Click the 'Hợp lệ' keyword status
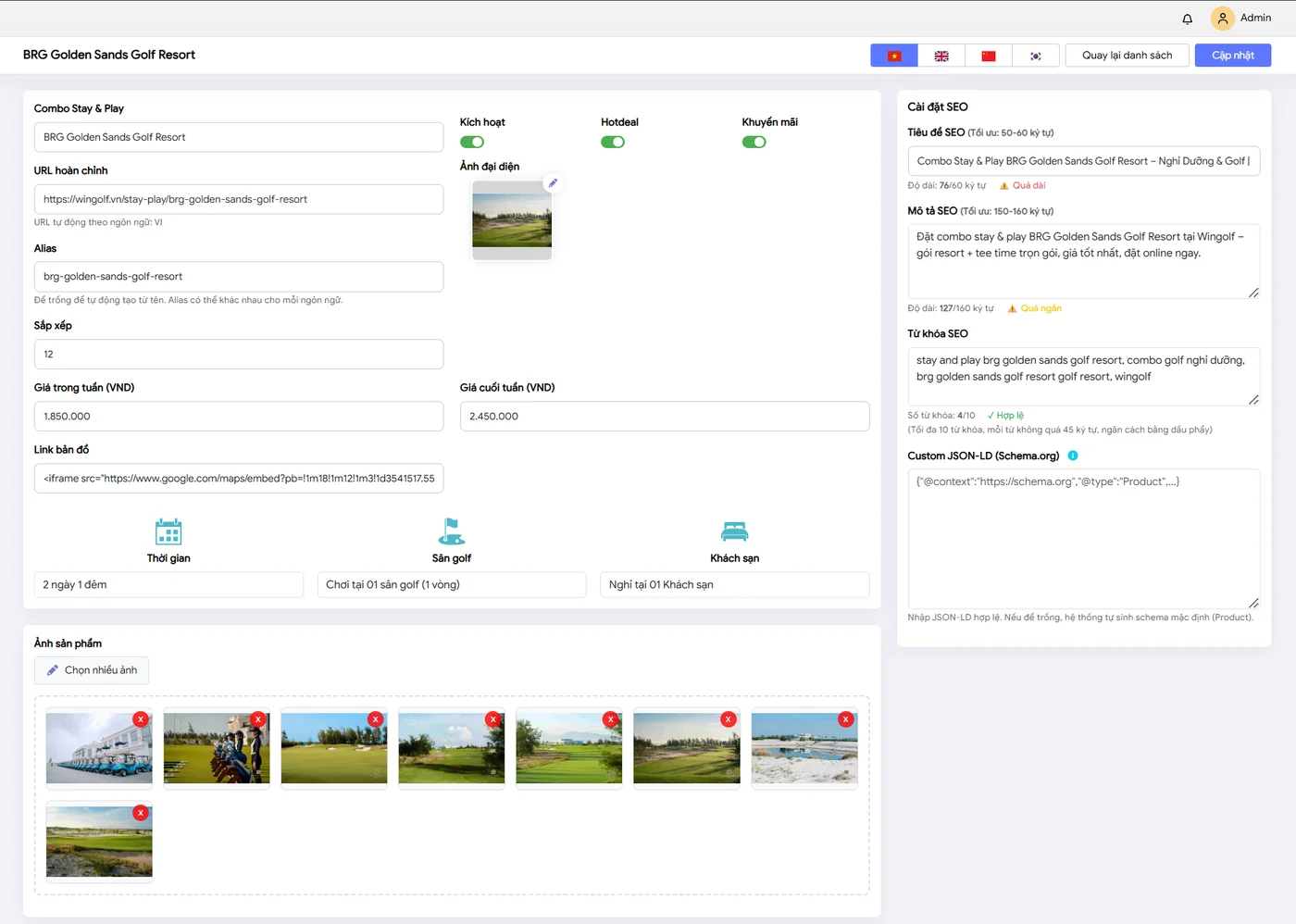1296x924 pixels. point(1005,416)
